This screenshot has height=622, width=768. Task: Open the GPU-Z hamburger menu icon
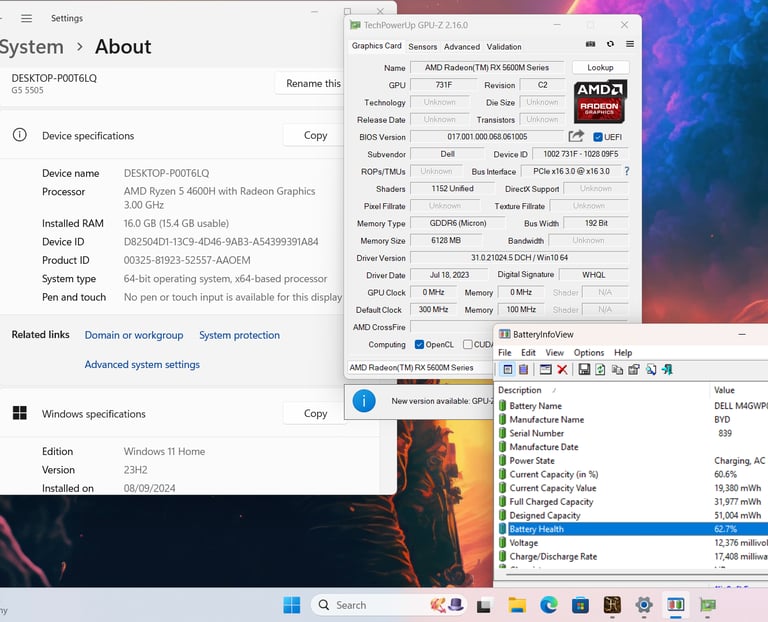(x=630, y=44)
